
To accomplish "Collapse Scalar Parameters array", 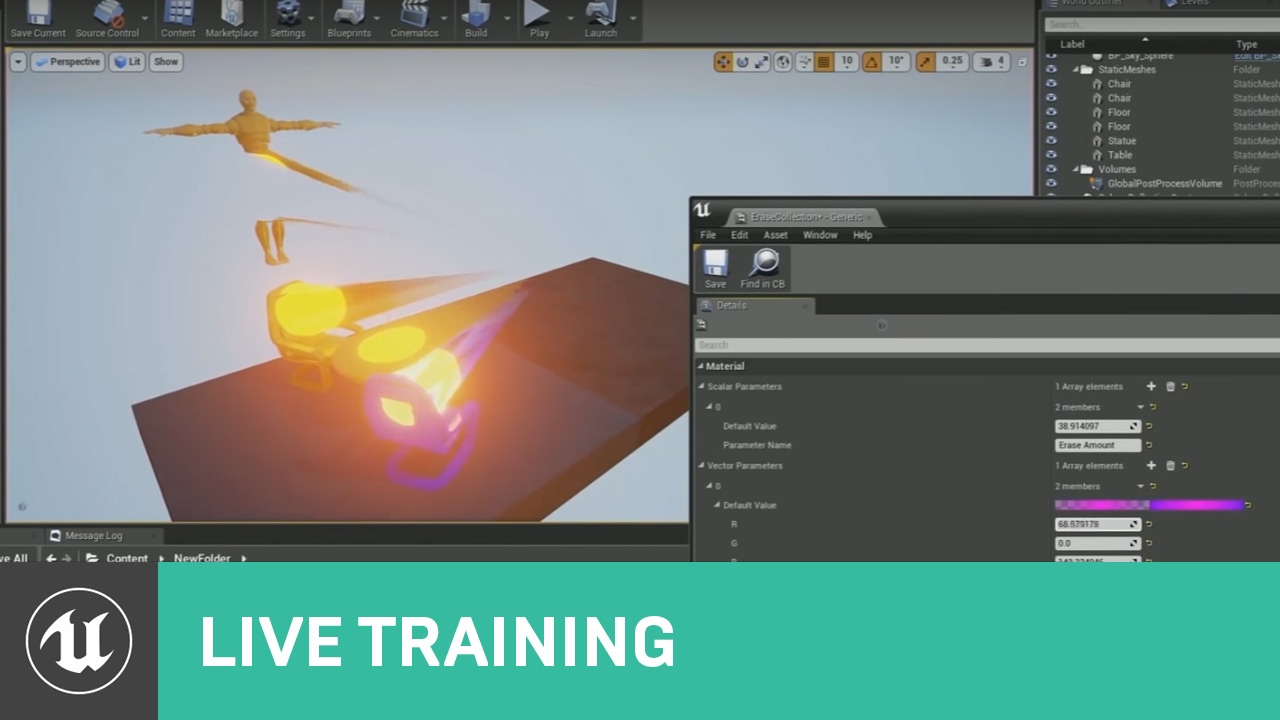I will point(701,386).
